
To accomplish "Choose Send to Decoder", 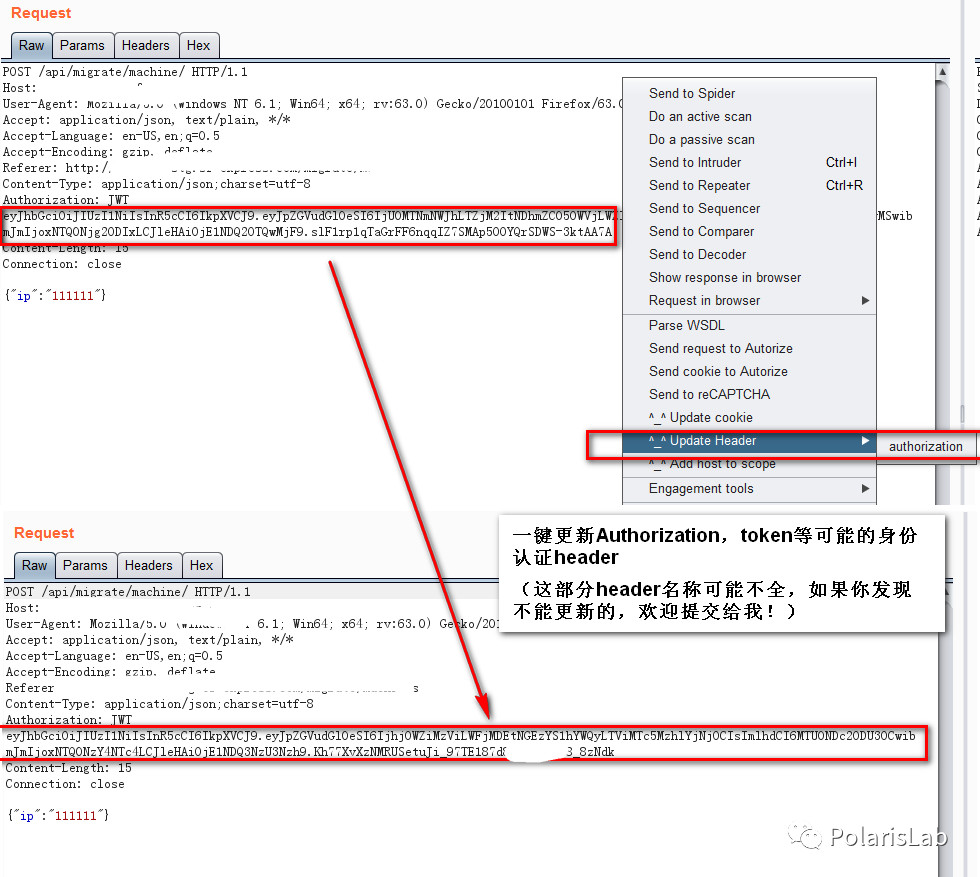I will point(749,255).
